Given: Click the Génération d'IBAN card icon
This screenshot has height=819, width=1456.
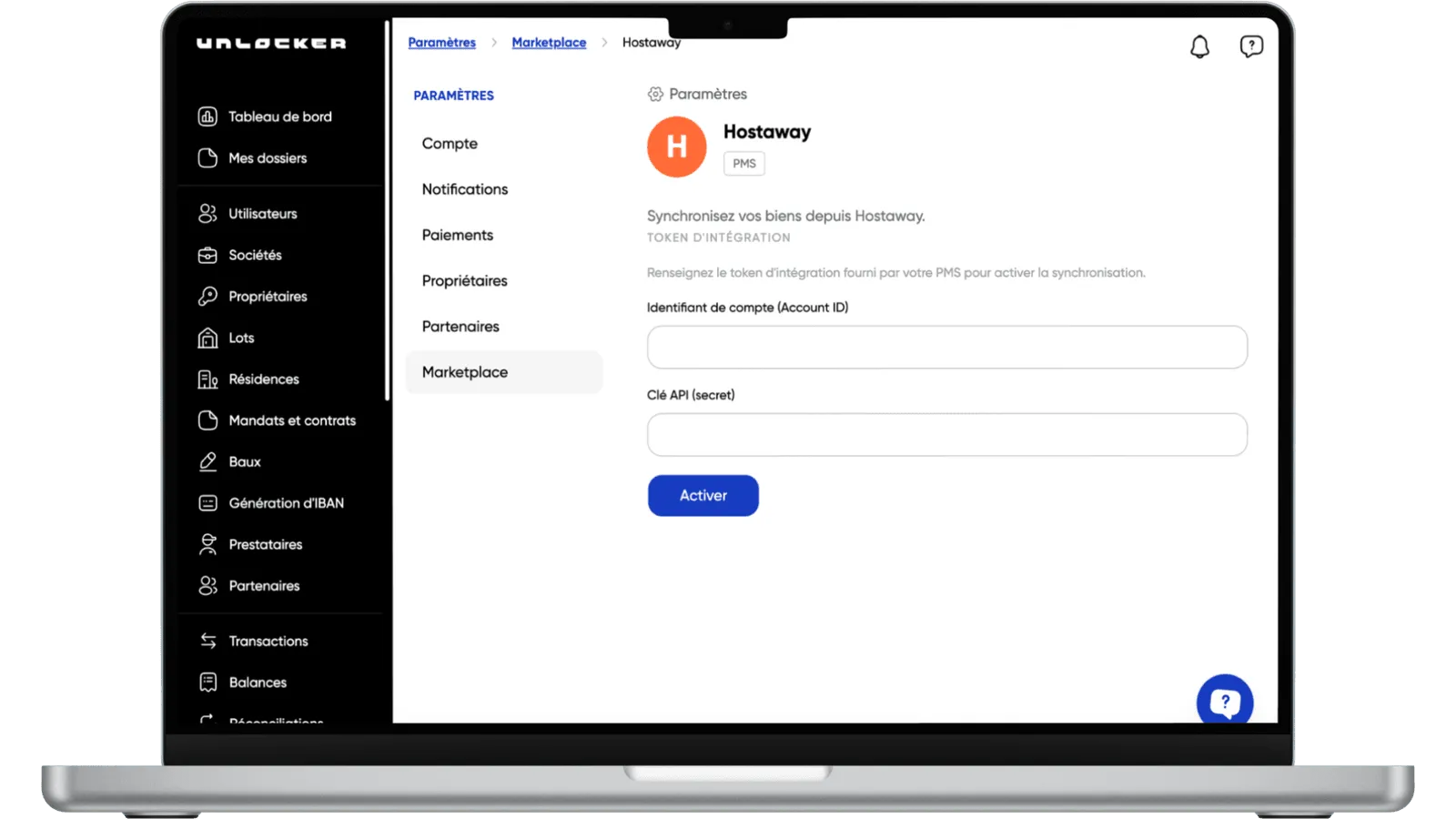Looking at the screenshot, I should (207, 503).
